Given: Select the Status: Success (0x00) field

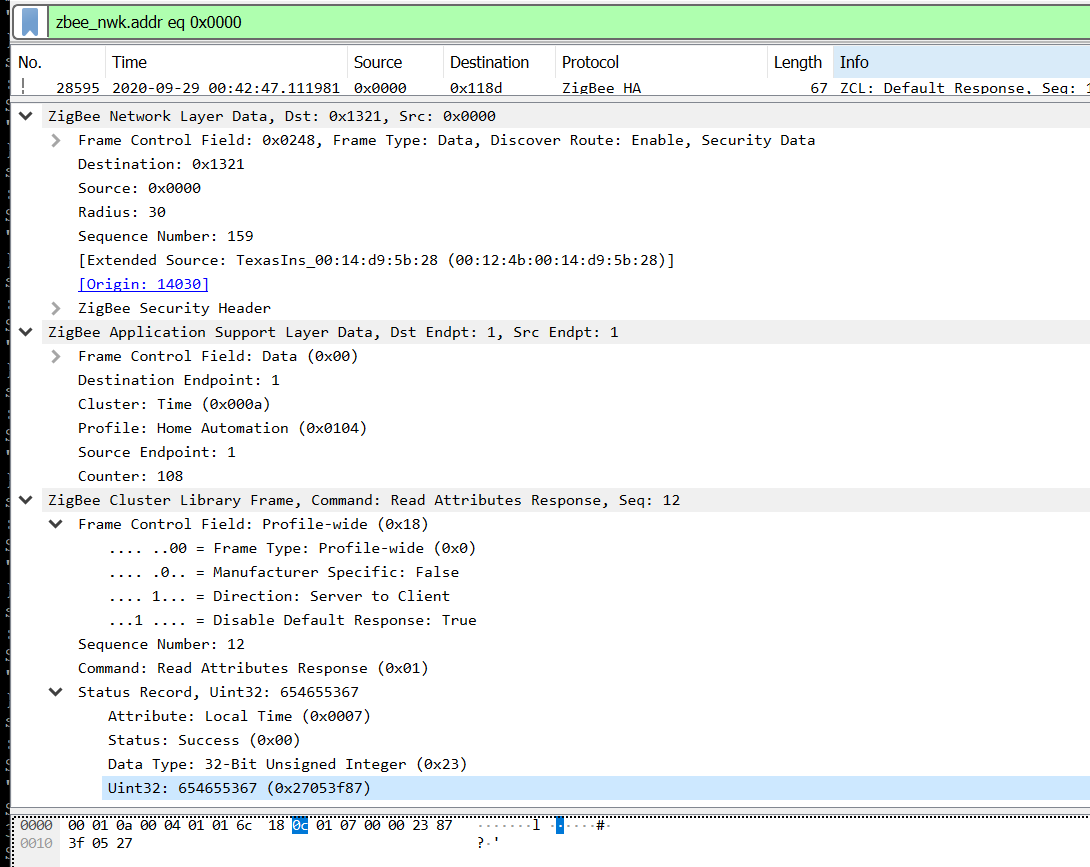Looking at the screenshot, I should (x=204, y=740).
